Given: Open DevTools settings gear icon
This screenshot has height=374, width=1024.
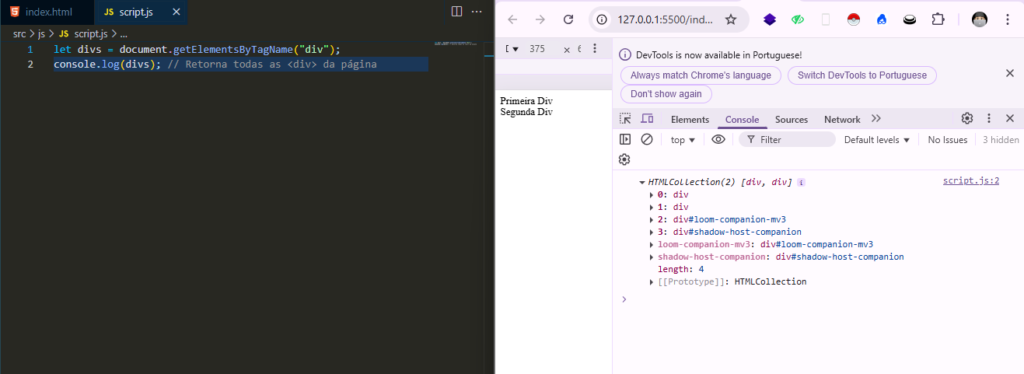Looking at the screenshot, I should click(x=967, y=118).
